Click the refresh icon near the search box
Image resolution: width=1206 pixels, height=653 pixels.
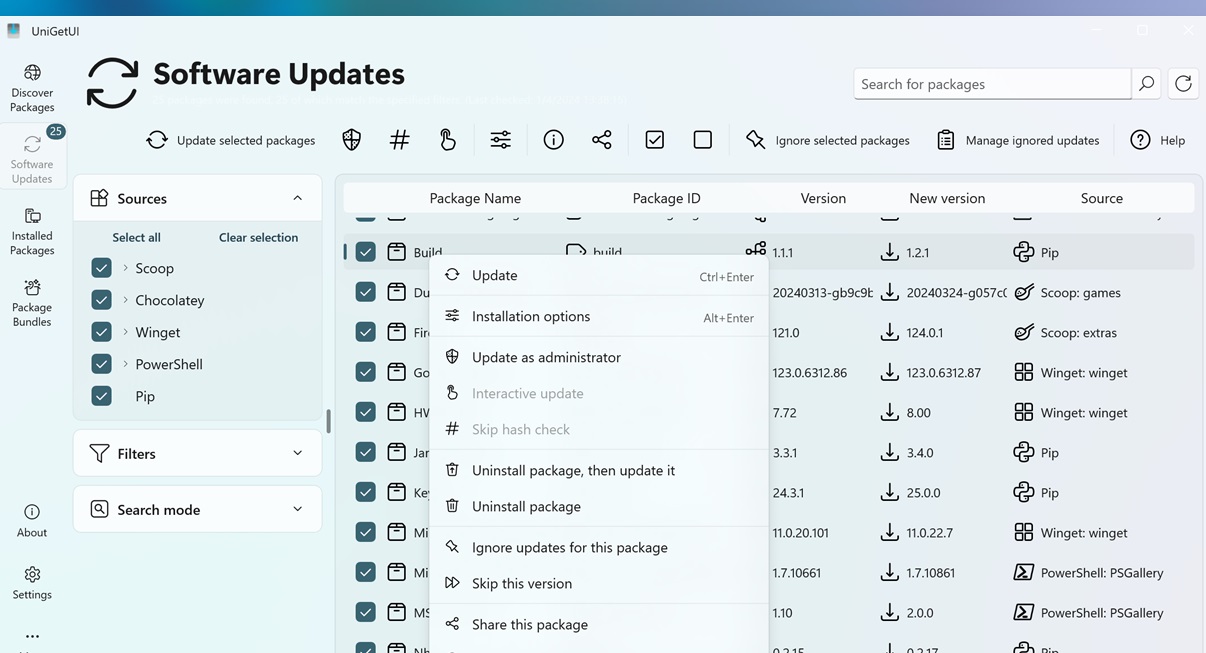point(1183,83)
